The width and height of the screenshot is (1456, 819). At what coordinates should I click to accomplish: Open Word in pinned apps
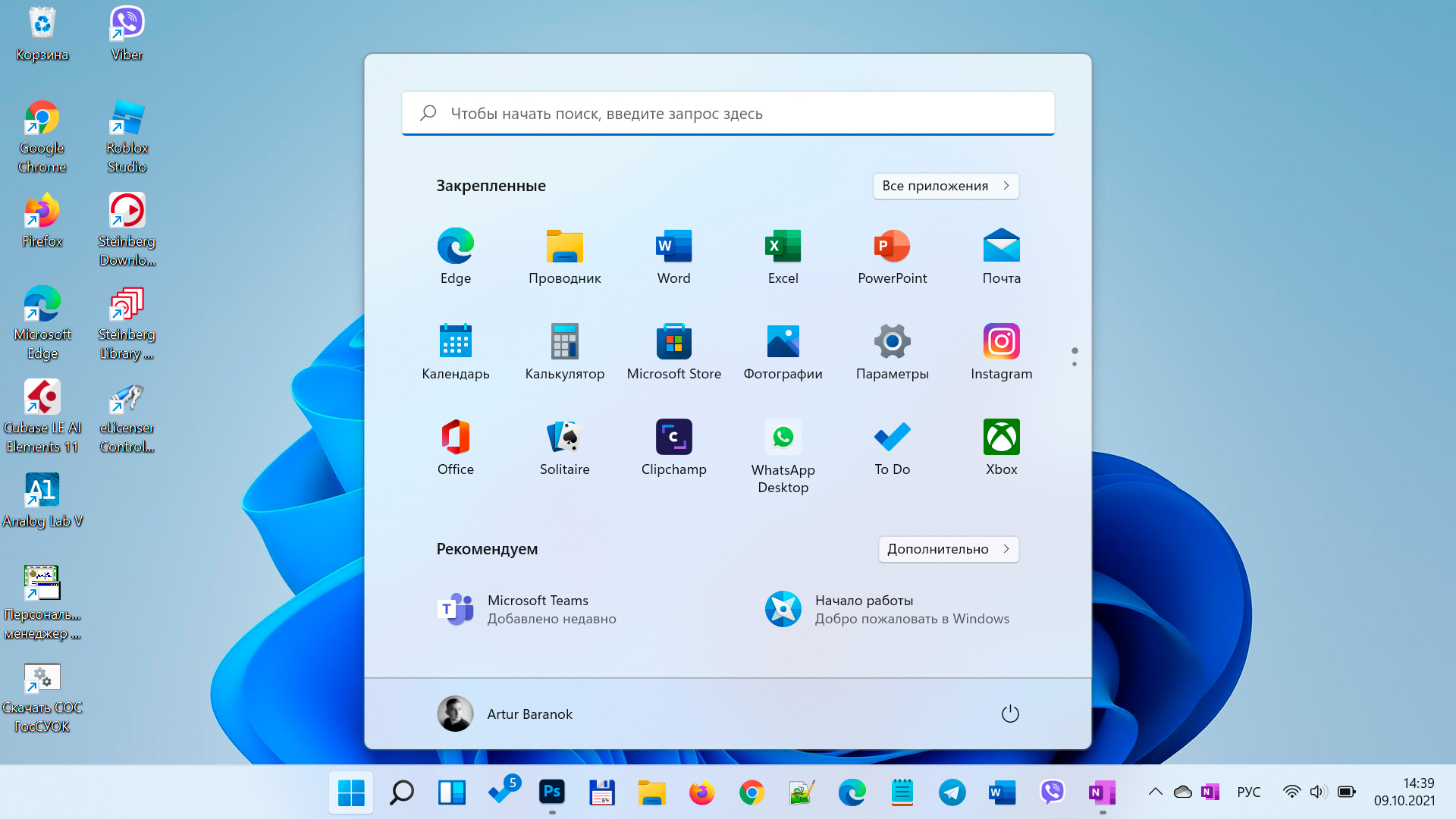click(x=674, y=256)
